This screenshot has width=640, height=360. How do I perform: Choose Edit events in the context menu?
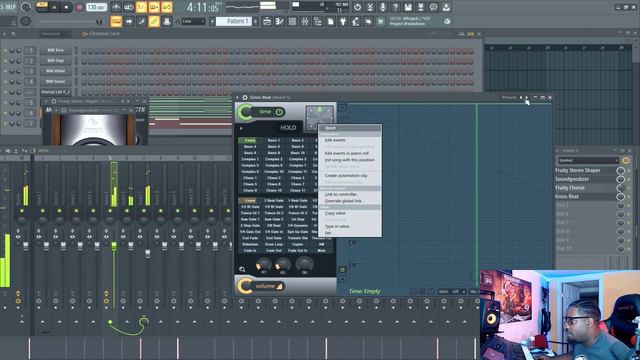coord(350,140)
